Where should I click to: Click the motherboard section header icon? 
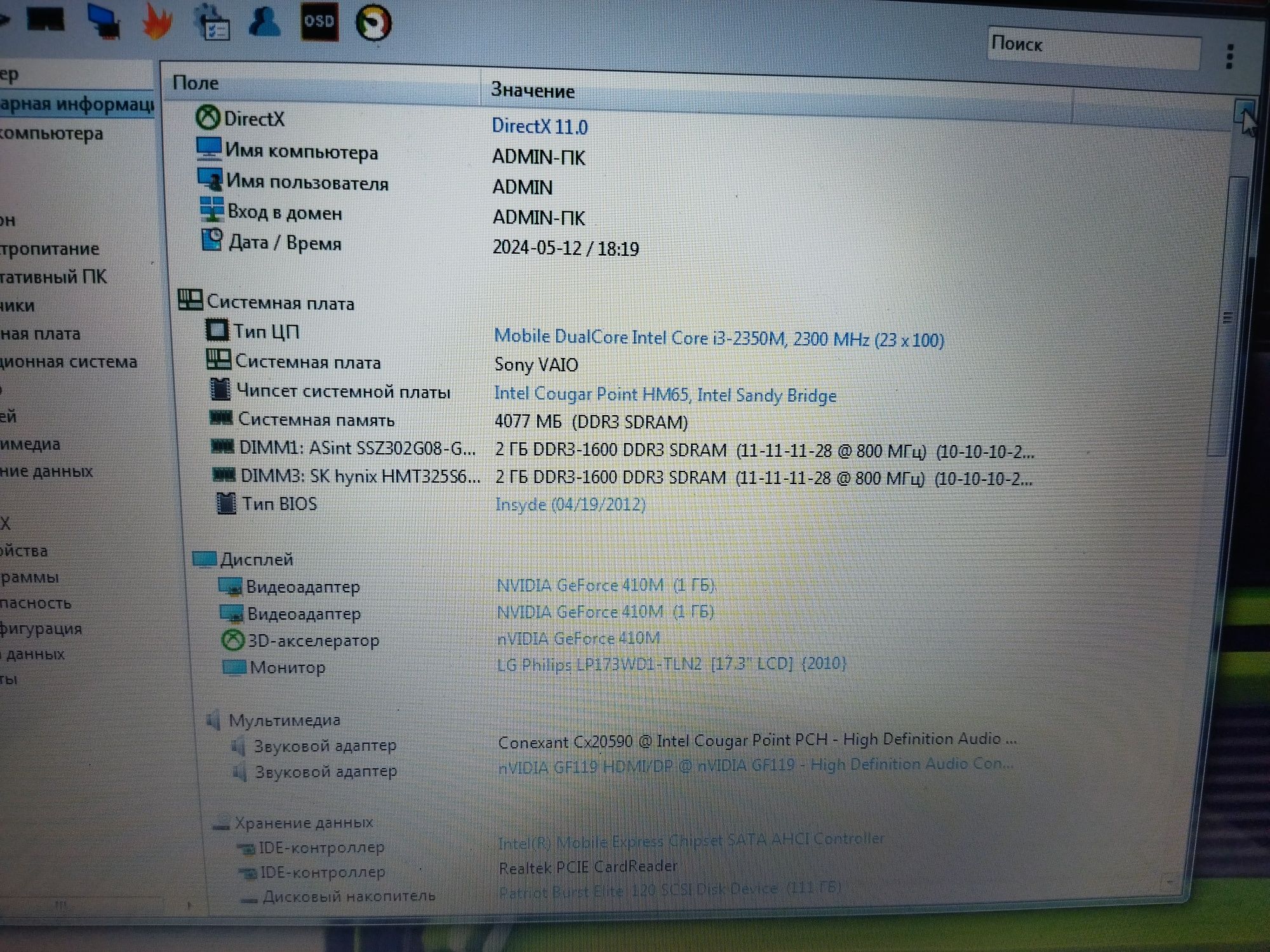190,300
